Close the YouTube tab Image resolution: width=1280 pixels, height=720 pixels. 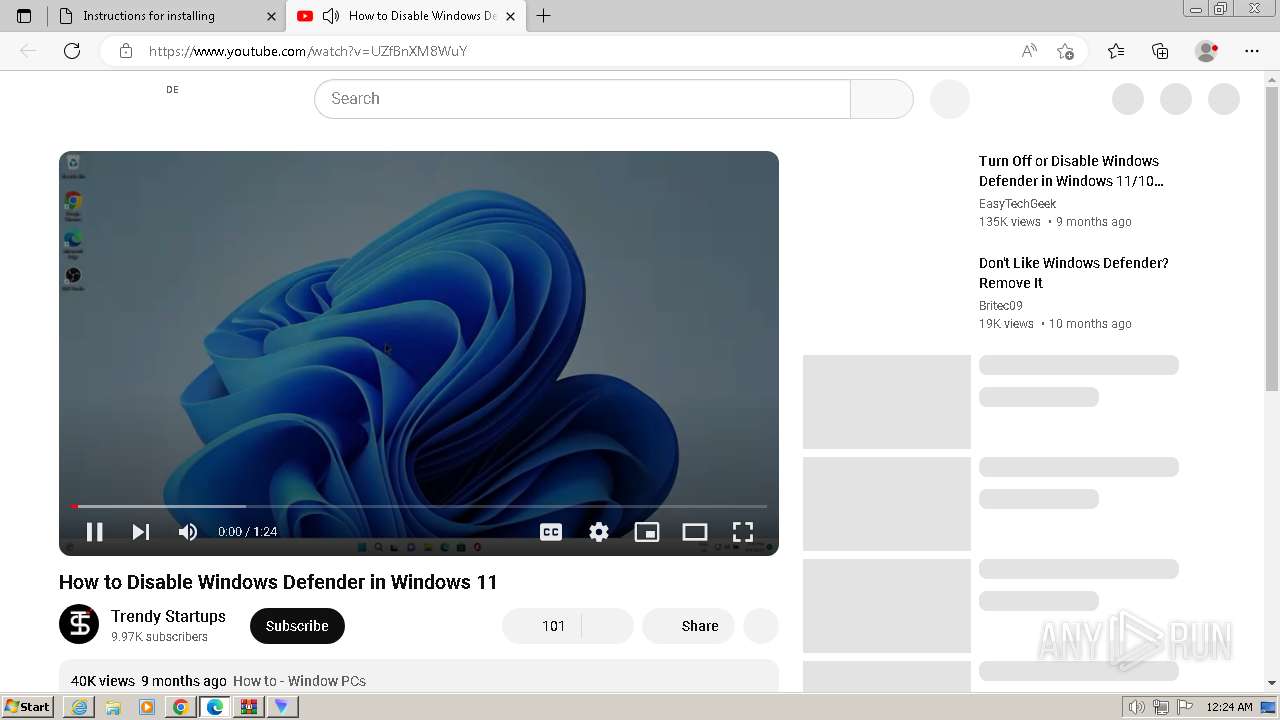510,16
